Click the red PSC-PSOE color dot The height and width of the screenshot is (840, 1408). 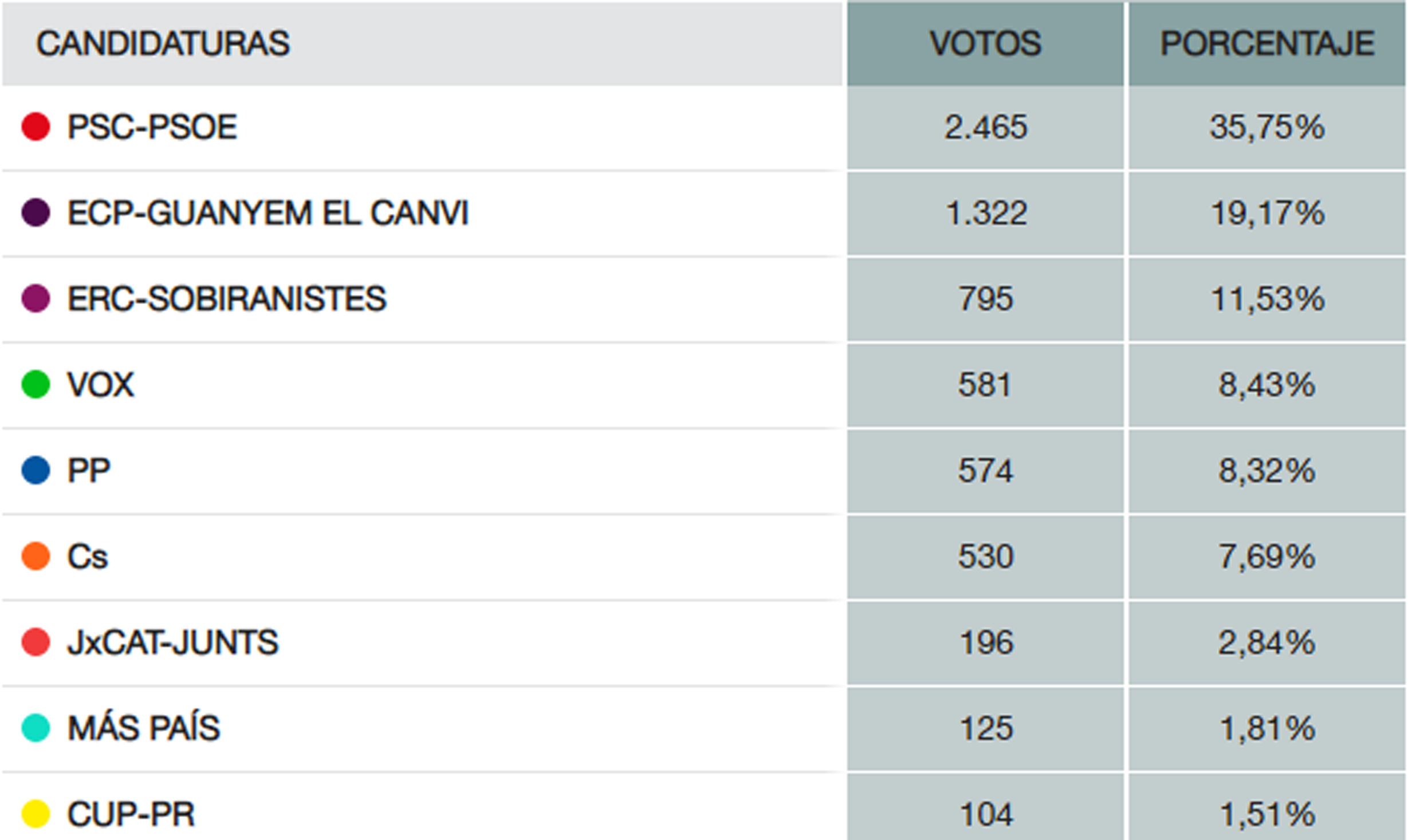coord(36,127)
